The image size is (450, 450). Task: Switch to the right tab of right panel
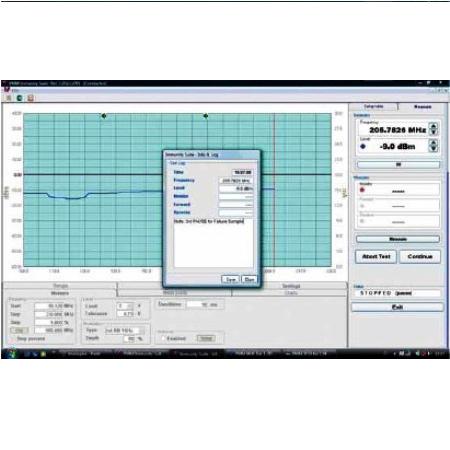[x=423, y=107]
